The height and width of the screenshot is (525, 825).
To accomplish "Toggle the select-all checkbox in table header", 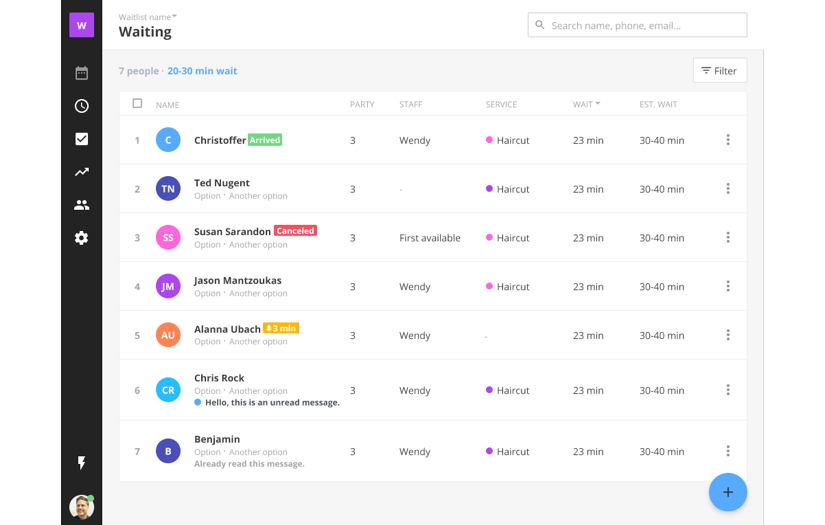I will pos(137,104).
